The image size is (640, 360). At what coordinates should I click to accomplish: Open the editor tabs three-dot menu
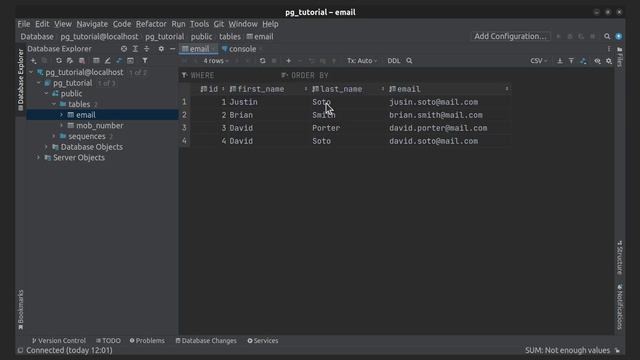[x=609, y=49]
